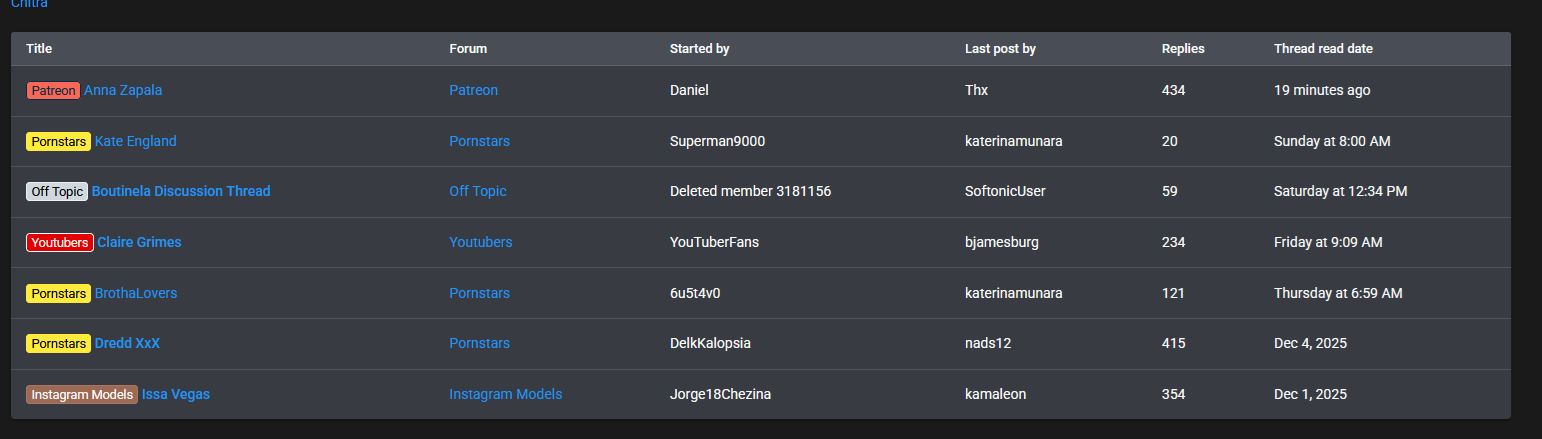Click the Instagram Models prefix tag

point(82,395)
